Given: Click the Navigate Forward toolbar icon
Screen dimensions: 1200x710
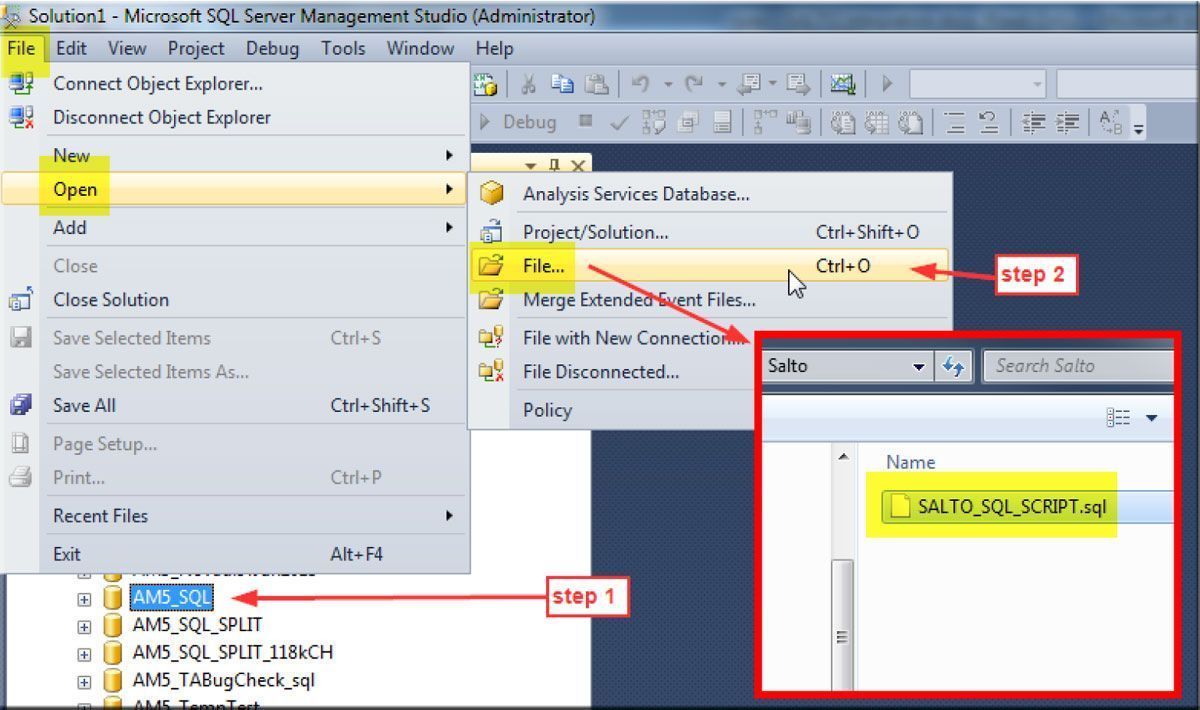Looking at the screenshot, I should click(797, 85).
